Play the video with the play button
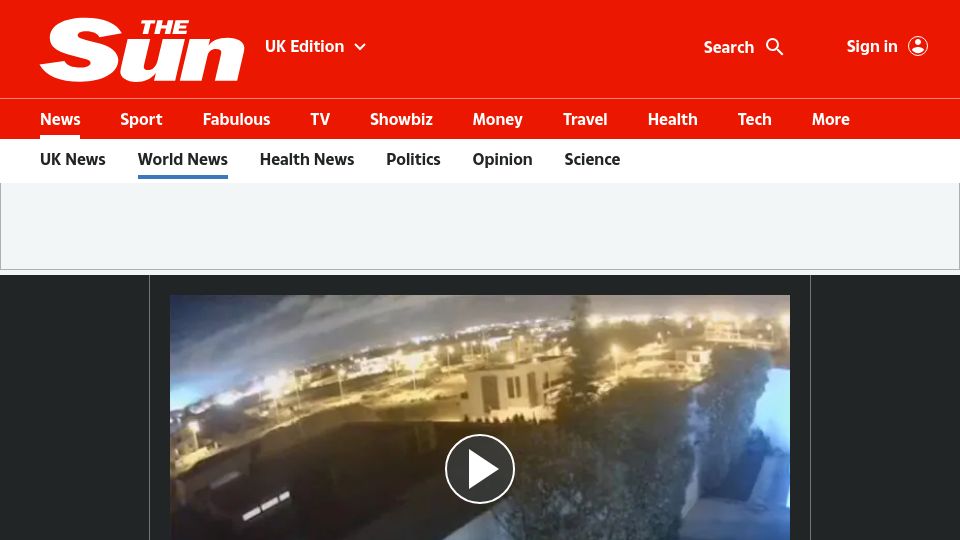Screen dimensions: 960x540 pyautogui.click(x=480, y=469)
